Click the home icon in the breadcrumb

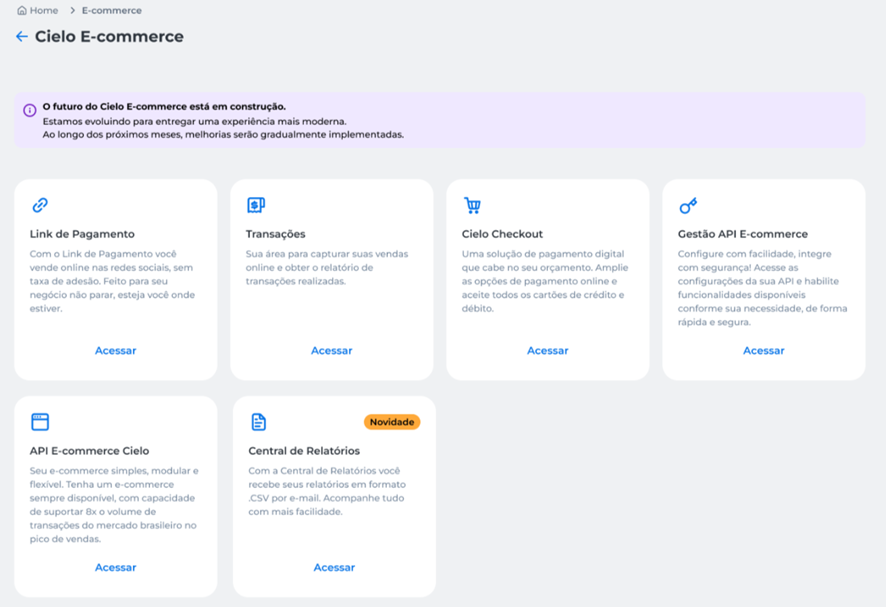click(22, 10)
